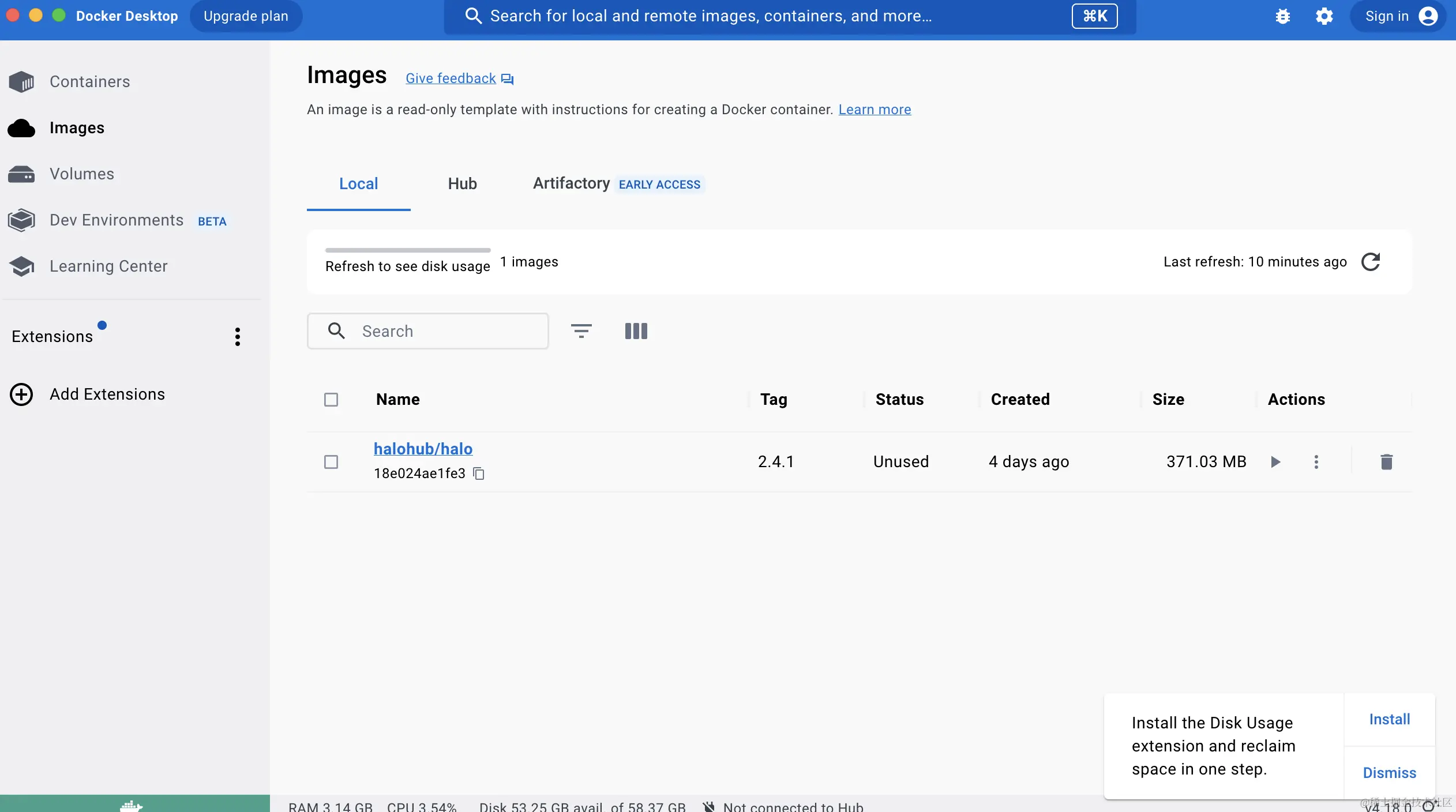
Task: Delete the halohub/halo image via trash icon
Action: pyautogui.click(x=1386, y=462)
